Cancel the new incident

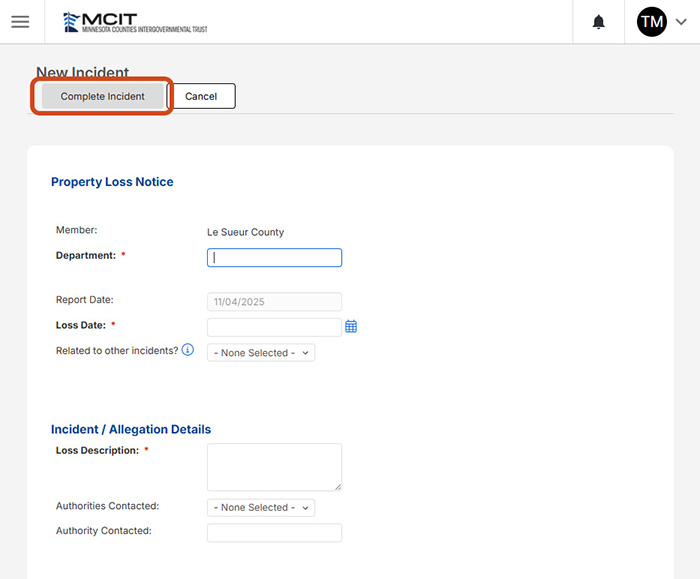coord(201,96)
